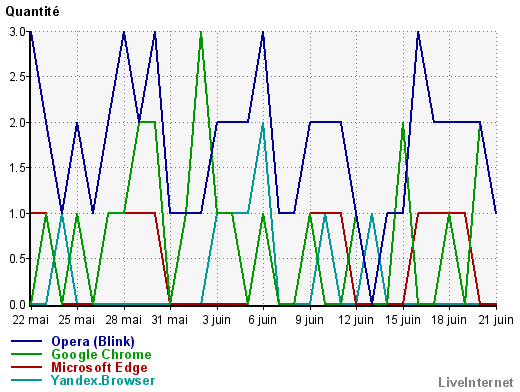
Task: Select the 21 juin date label
Action: (496, 320)
